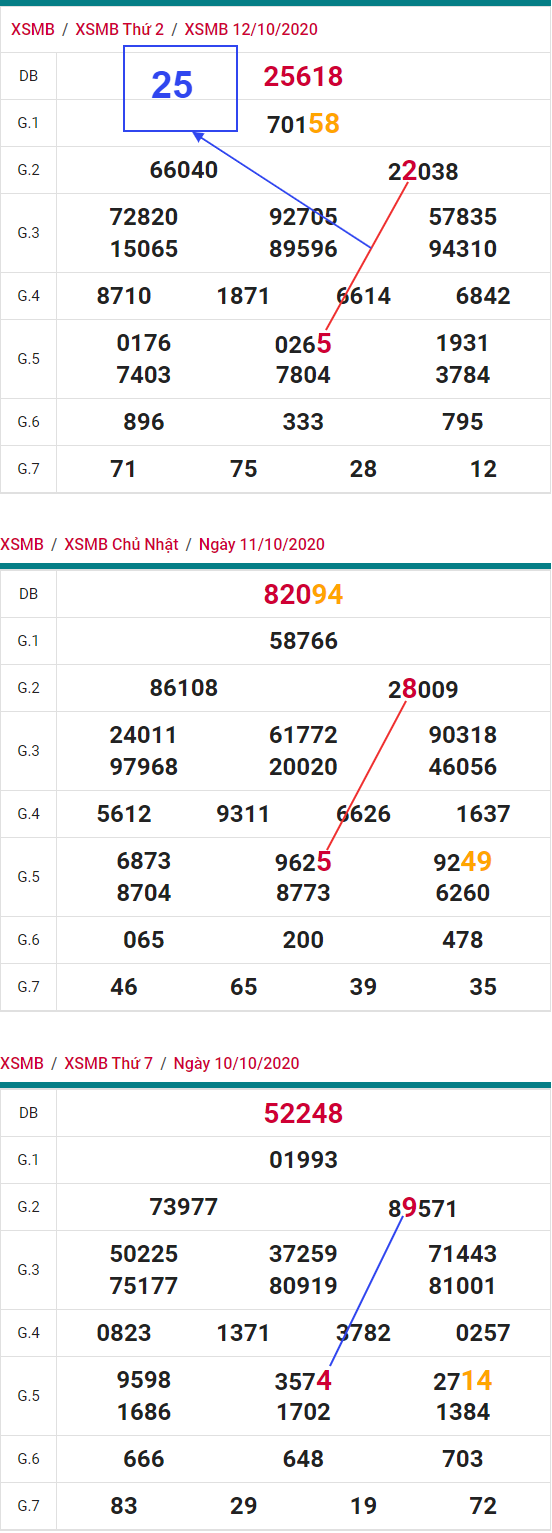552x1533 pixels.
Task: Select the special prize 82094
Action: coord(303,595)
